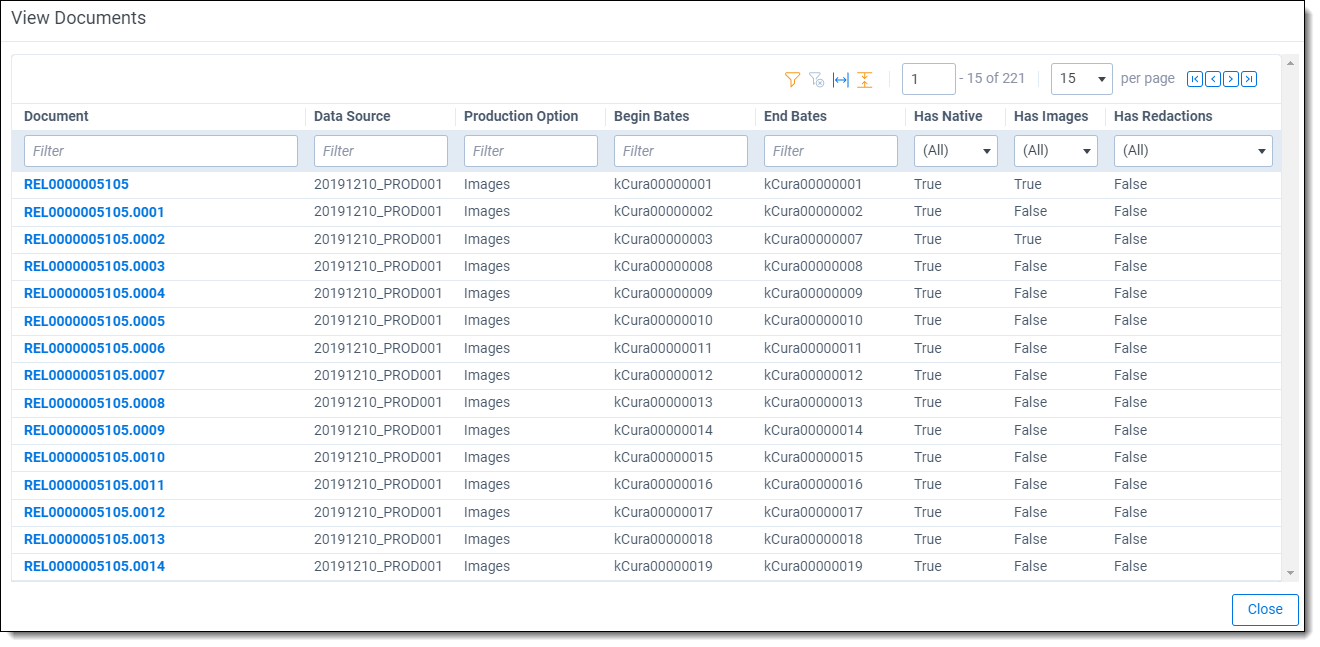Toggle the compact row height icon
Screen dimensions: 1320x647
[865, 79]
